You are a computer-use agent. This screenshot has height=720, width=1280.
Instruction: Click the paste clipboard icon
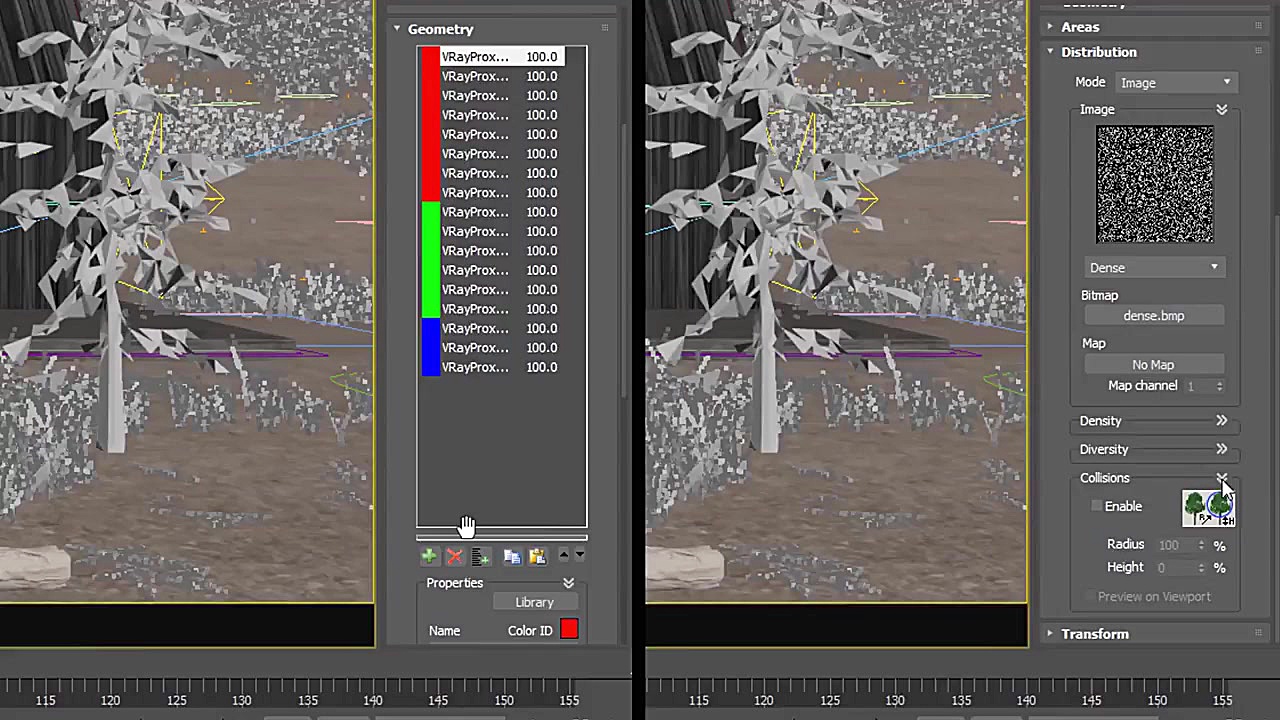[537, 556]
